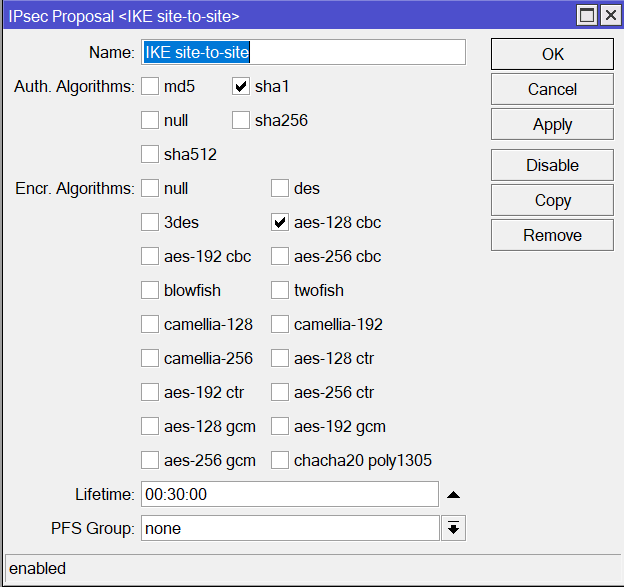Viewport: 624px width, 587px height.
Task: Click the PFS Group label
Action: coord(93,528)
